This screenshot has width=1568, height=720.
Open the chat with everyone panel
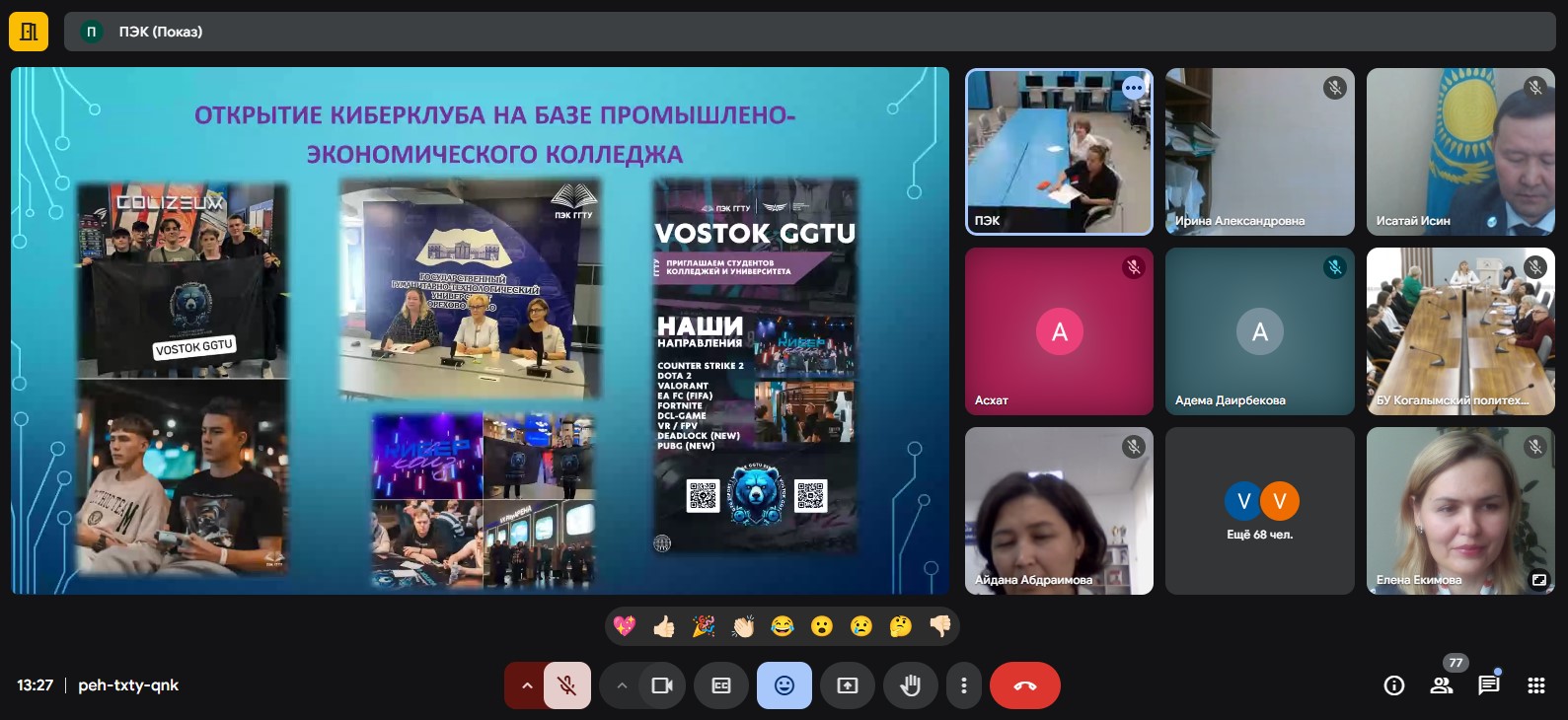tap(1489, 685)
